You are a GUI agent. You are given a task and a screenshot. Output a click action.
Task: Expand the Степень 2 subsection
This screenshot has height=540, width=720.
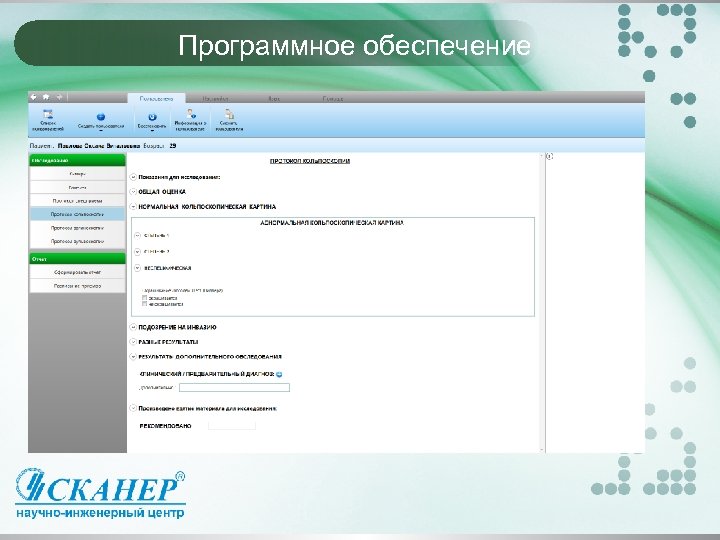pos(137,252)
